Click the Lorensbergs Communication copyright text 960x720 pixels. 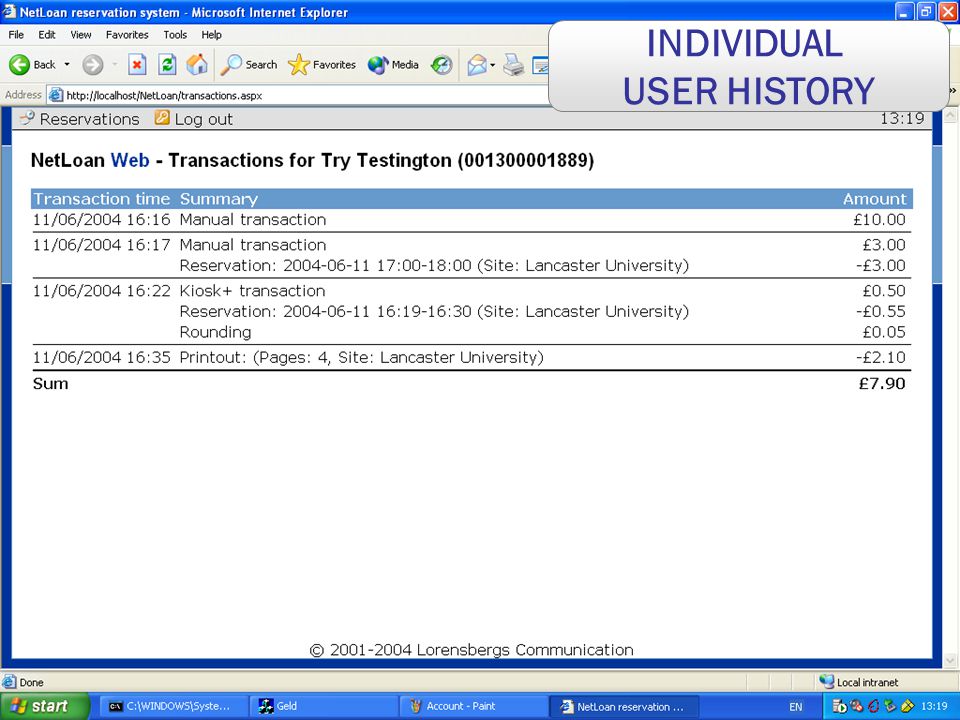(x=471, y=650)
